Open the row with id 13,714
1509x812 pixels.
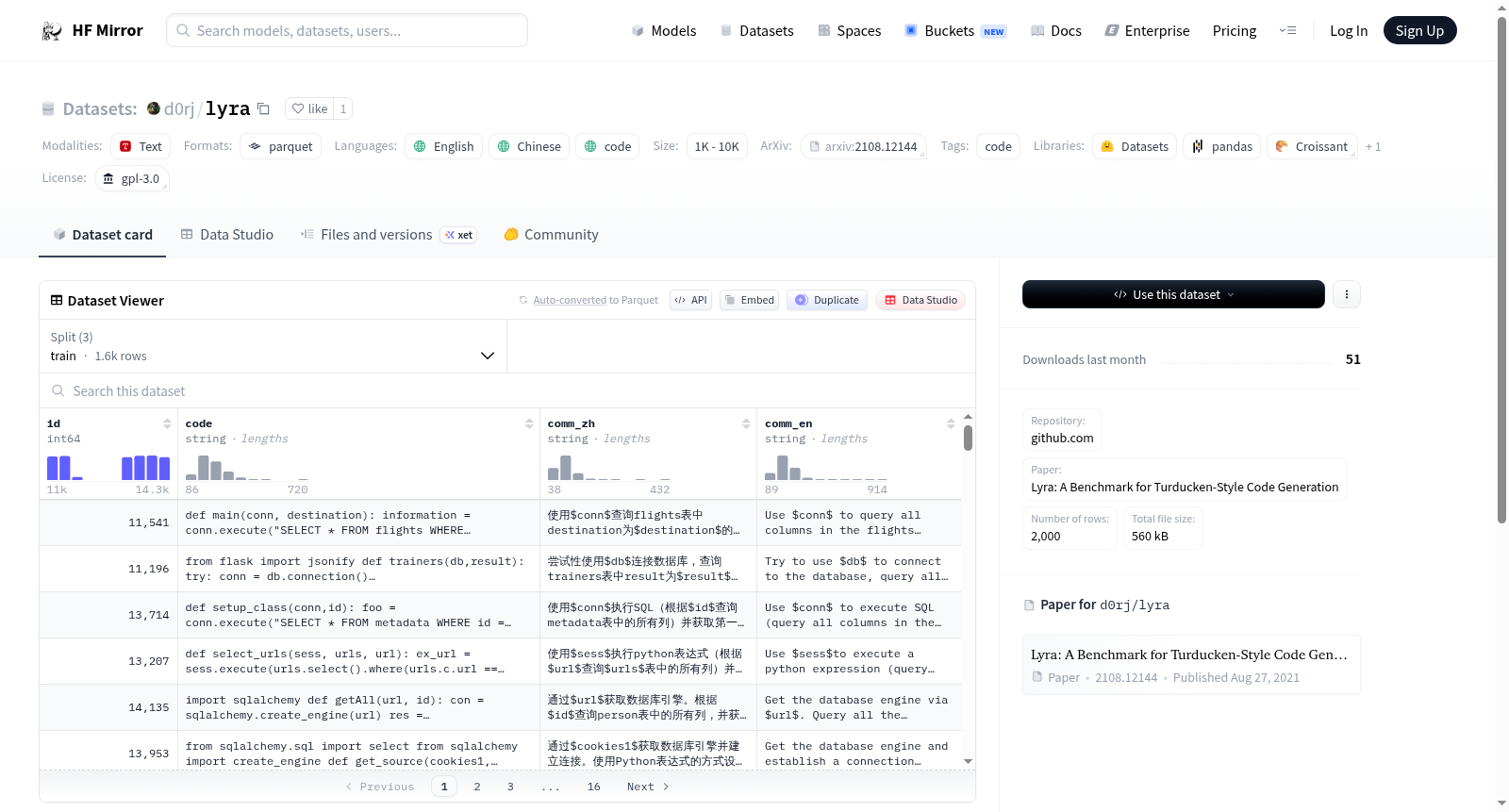pos(500,615)
